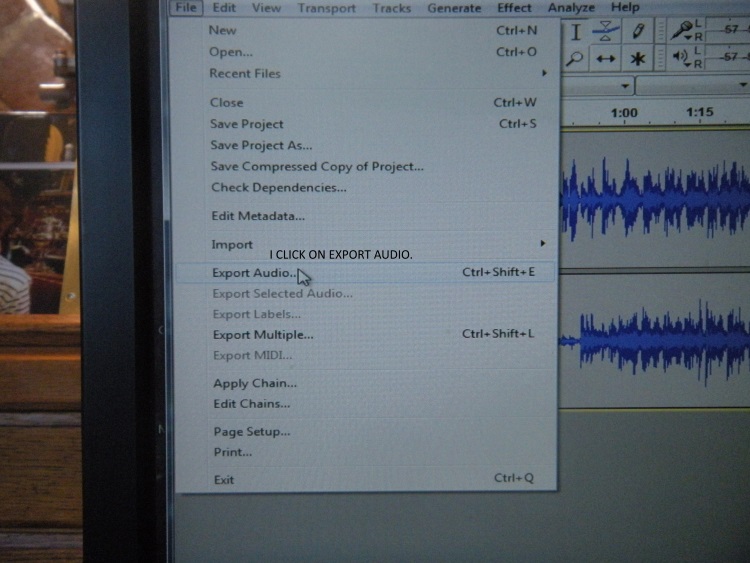Open the Help menu
The height and width of the screenshot is (563, 750).
(625, 8)
